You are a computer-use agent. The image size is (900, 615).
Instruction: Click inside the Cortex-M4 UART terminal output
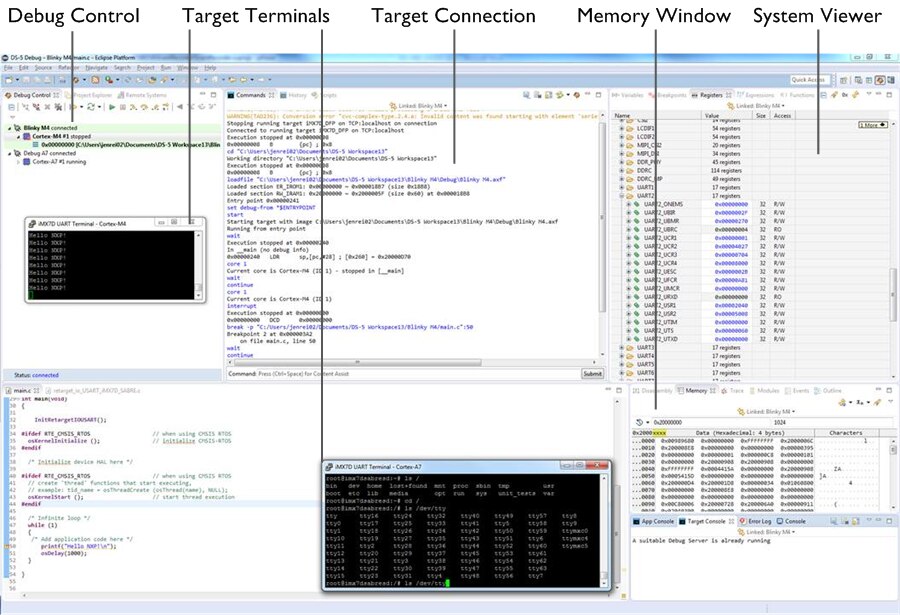tap(112, 264)
